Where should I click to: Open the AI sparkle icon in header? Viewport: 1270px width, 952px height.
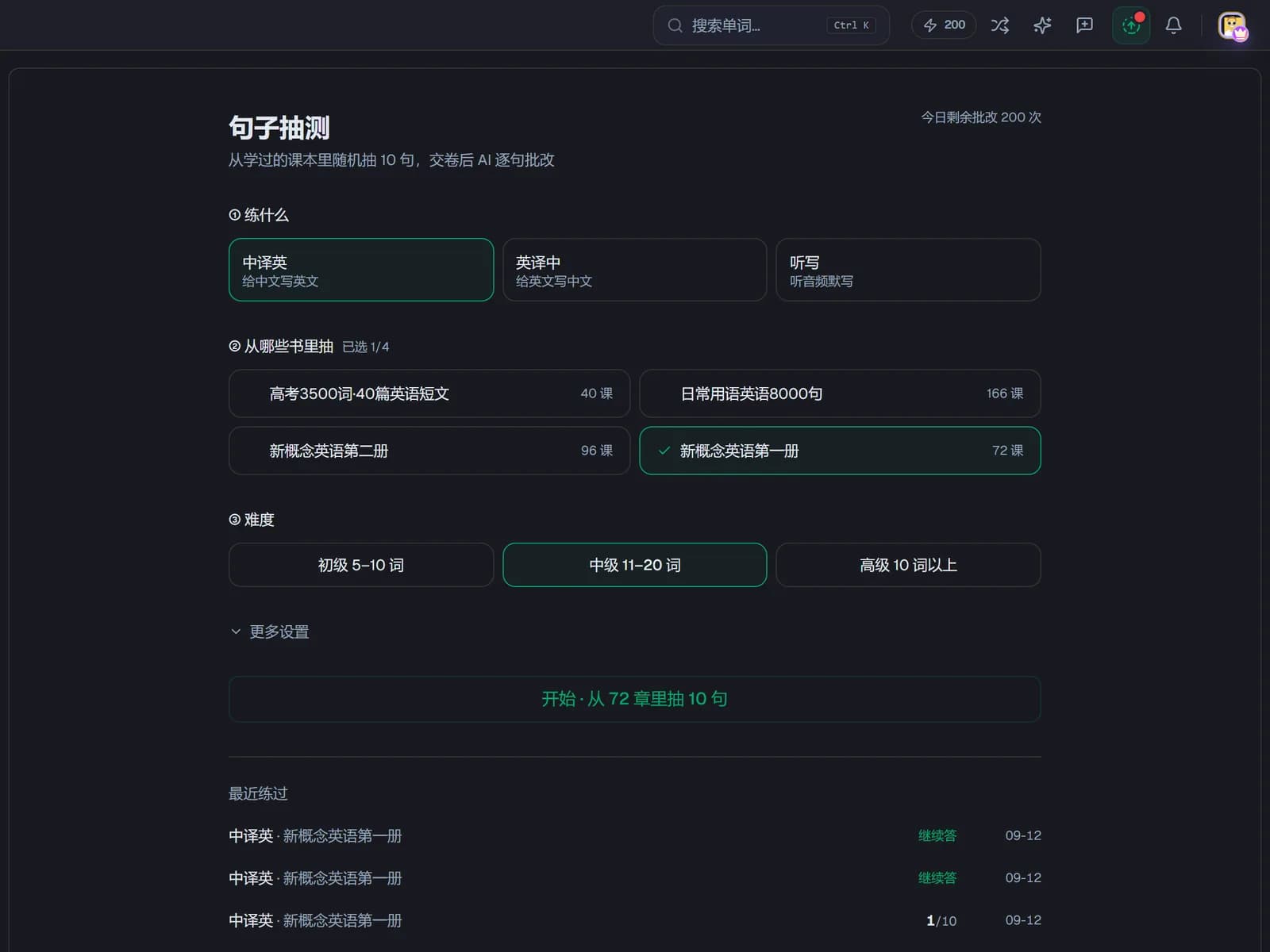pyautogui.click(x=1042, y=25)
